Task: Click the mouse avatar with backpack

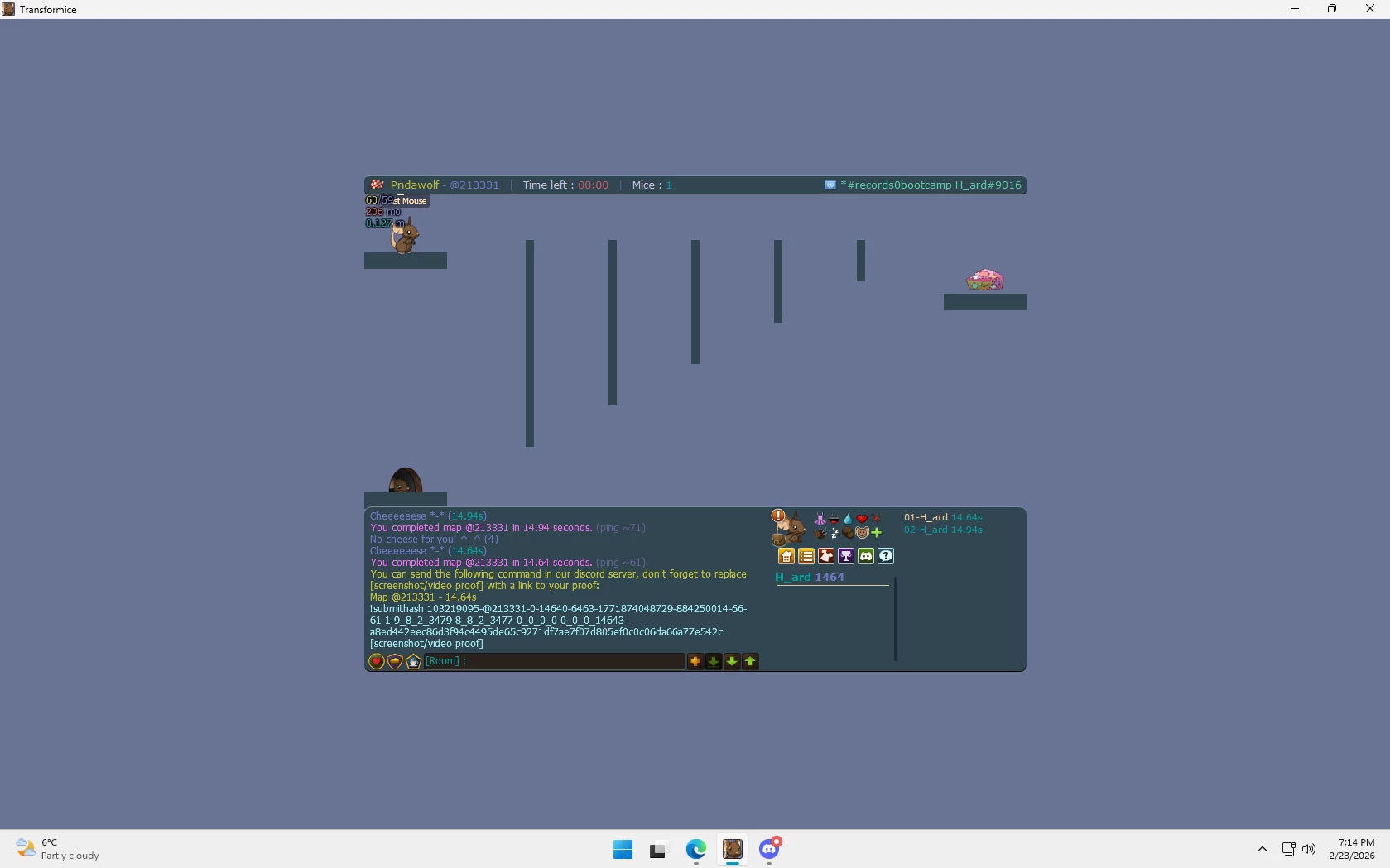Action: tap(791, 530)
